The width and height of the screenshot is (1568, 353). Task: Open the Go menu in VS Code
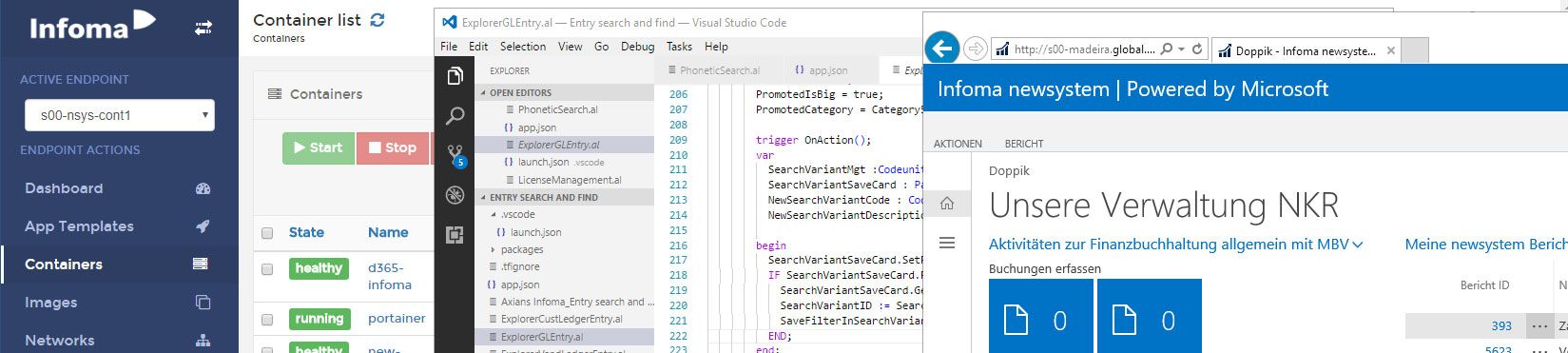pyautogui.click(x=602, y=46)
